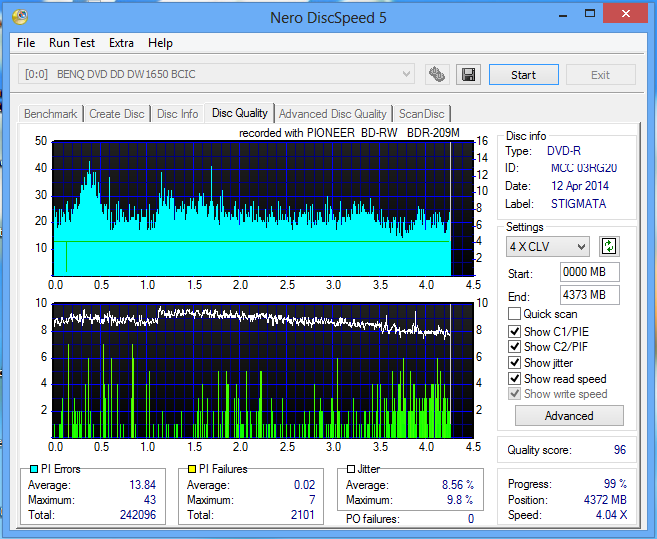Click the Nero DiscSpeed app icon in title bar

point(20,16)
